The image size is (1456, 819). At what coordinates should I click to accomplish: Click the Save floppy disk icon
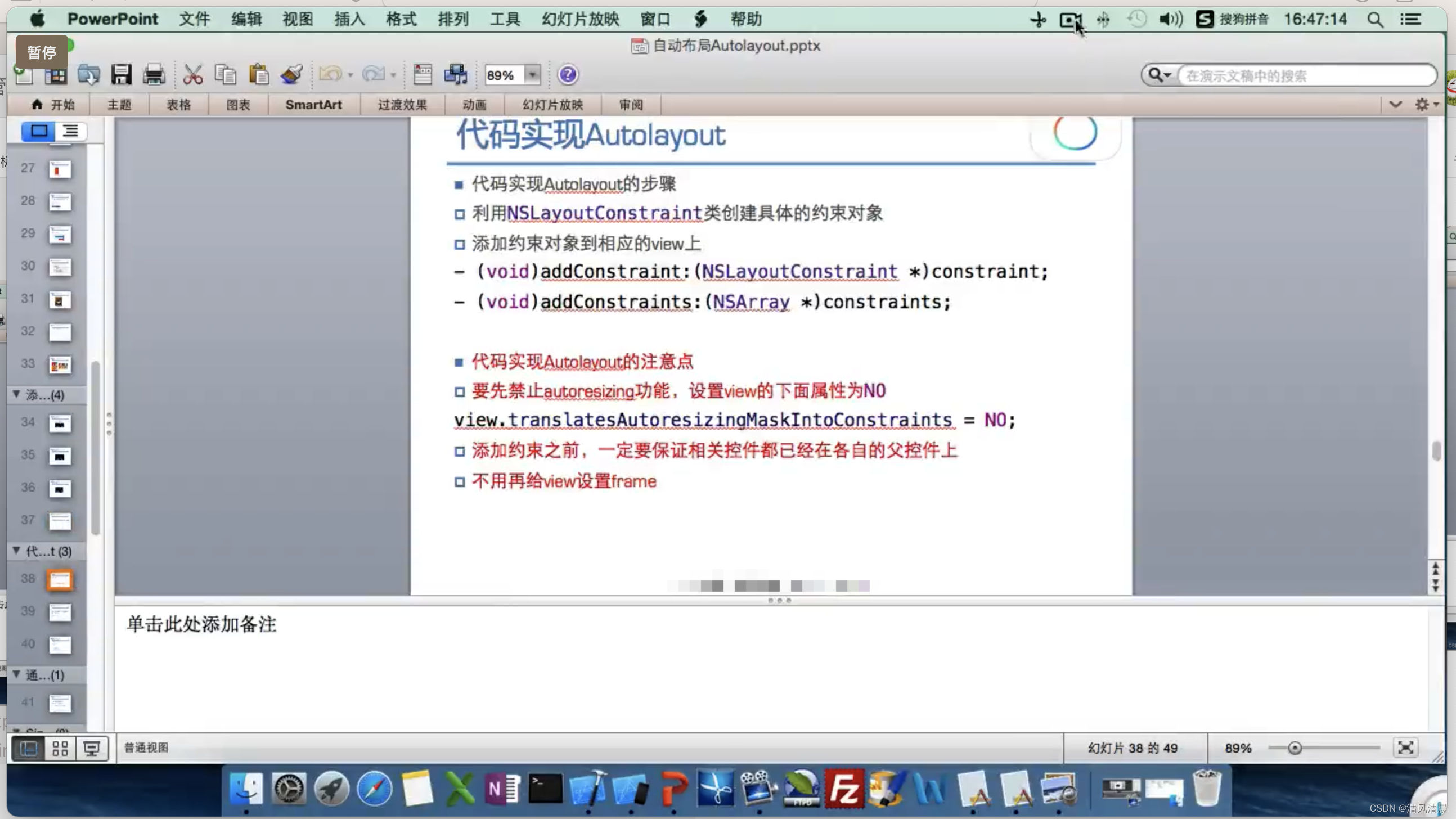pos(121,75)
